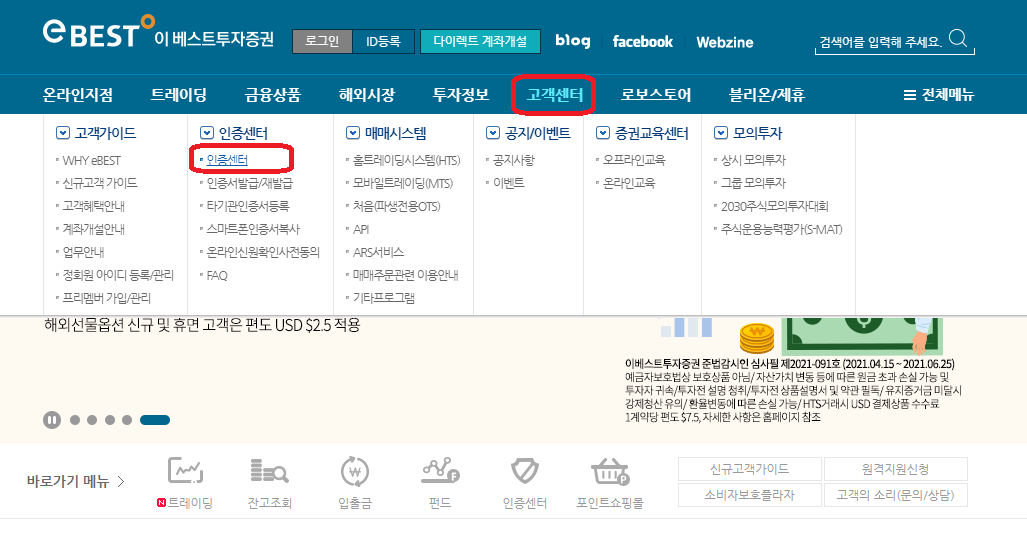Open 온라인교육 link

(x=629, y=183)
